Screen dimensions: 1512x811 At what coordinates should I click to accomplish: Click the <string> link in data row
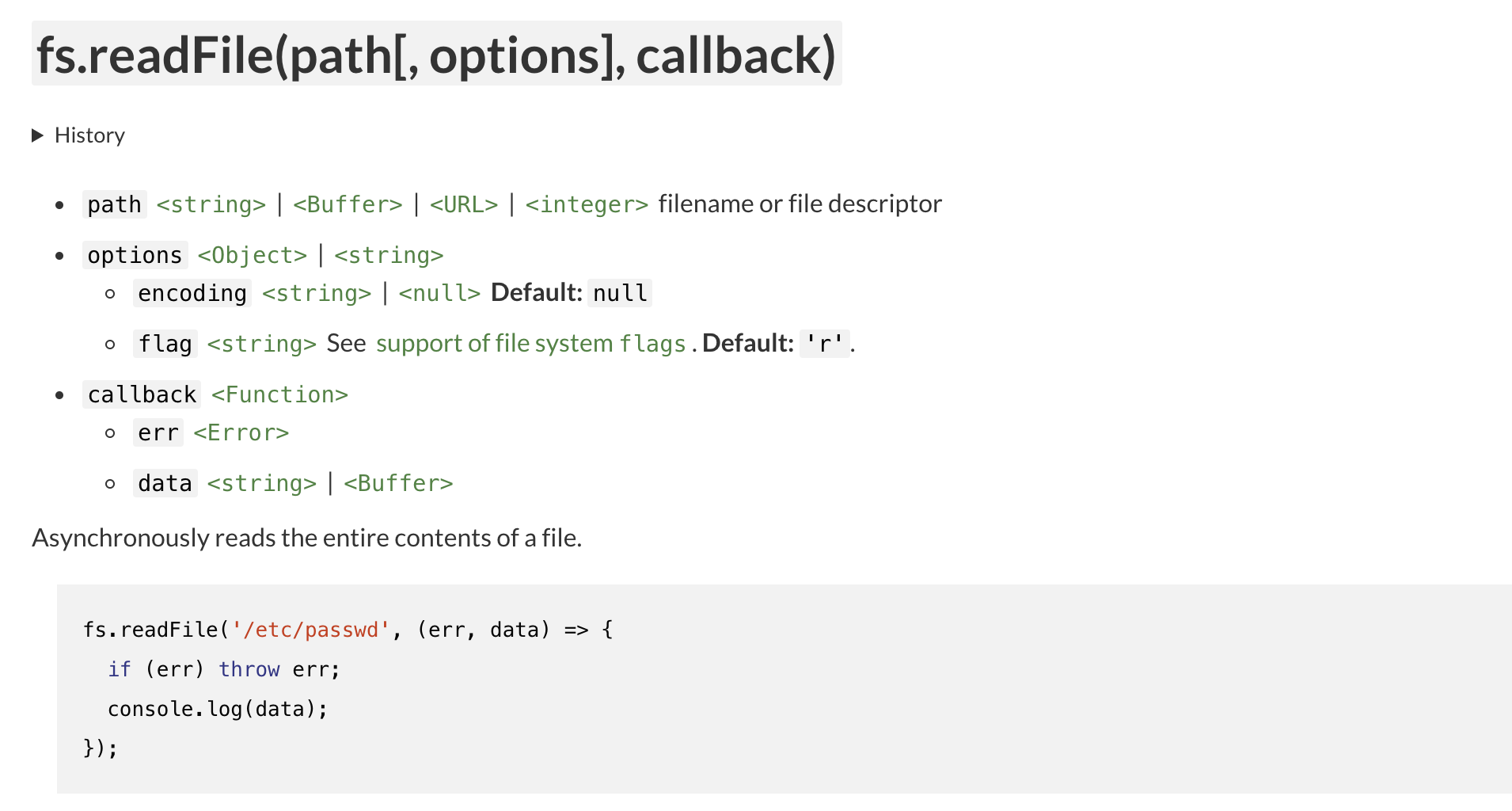point(261,483)
